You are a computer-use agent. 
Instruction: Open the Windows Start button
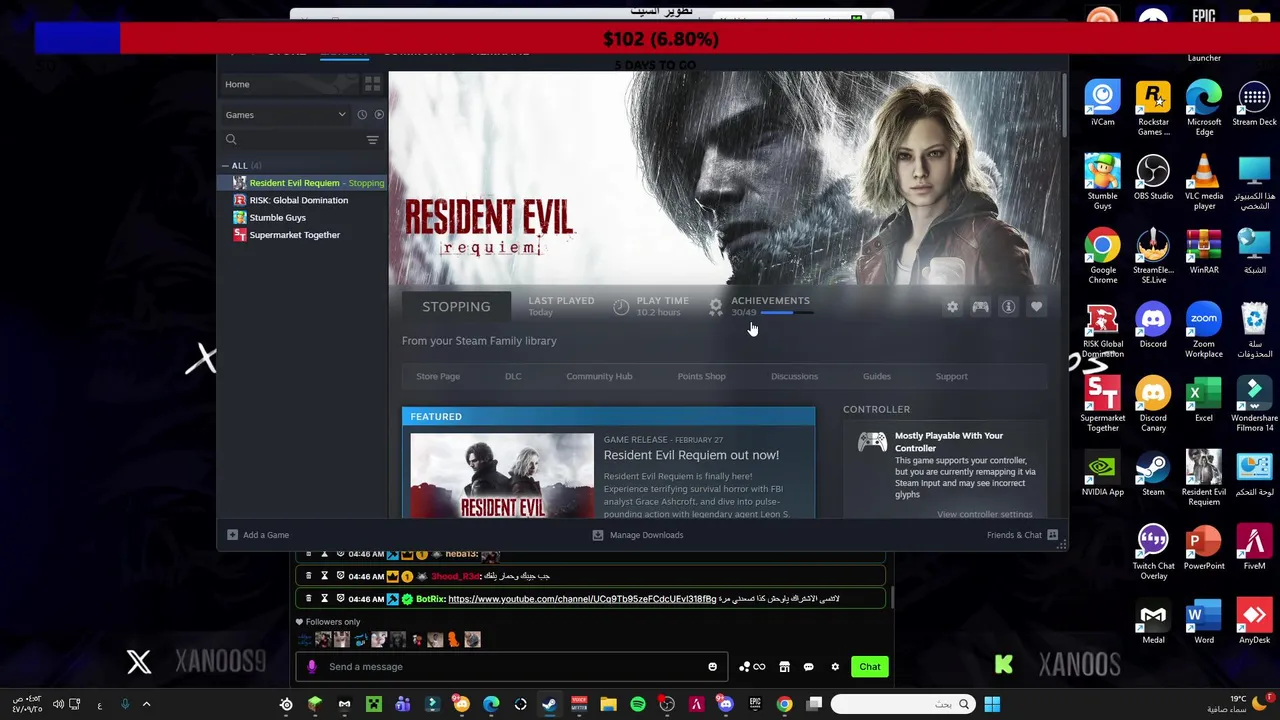tap(992, 704)
